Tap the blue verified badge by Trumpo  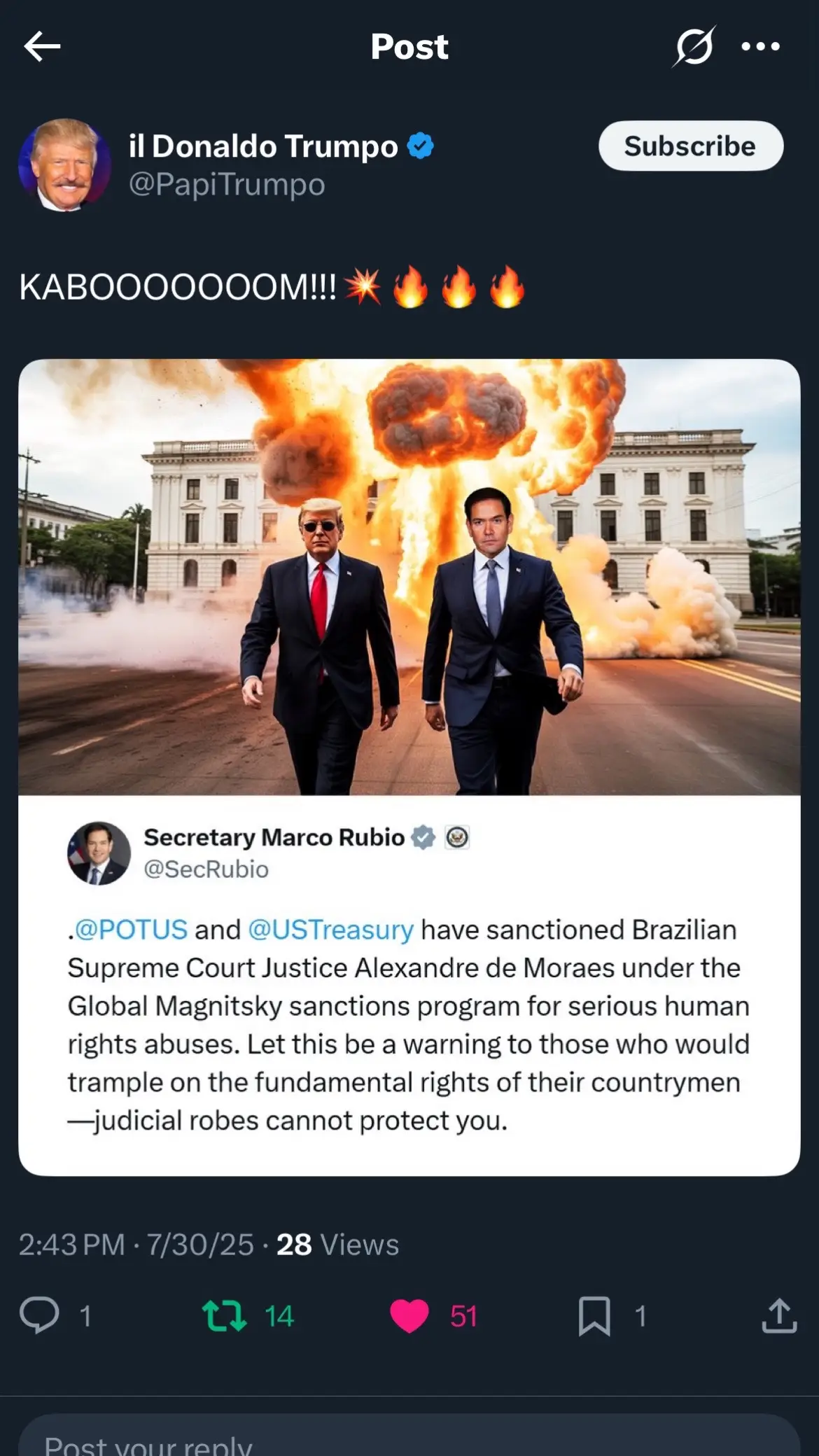421,146
